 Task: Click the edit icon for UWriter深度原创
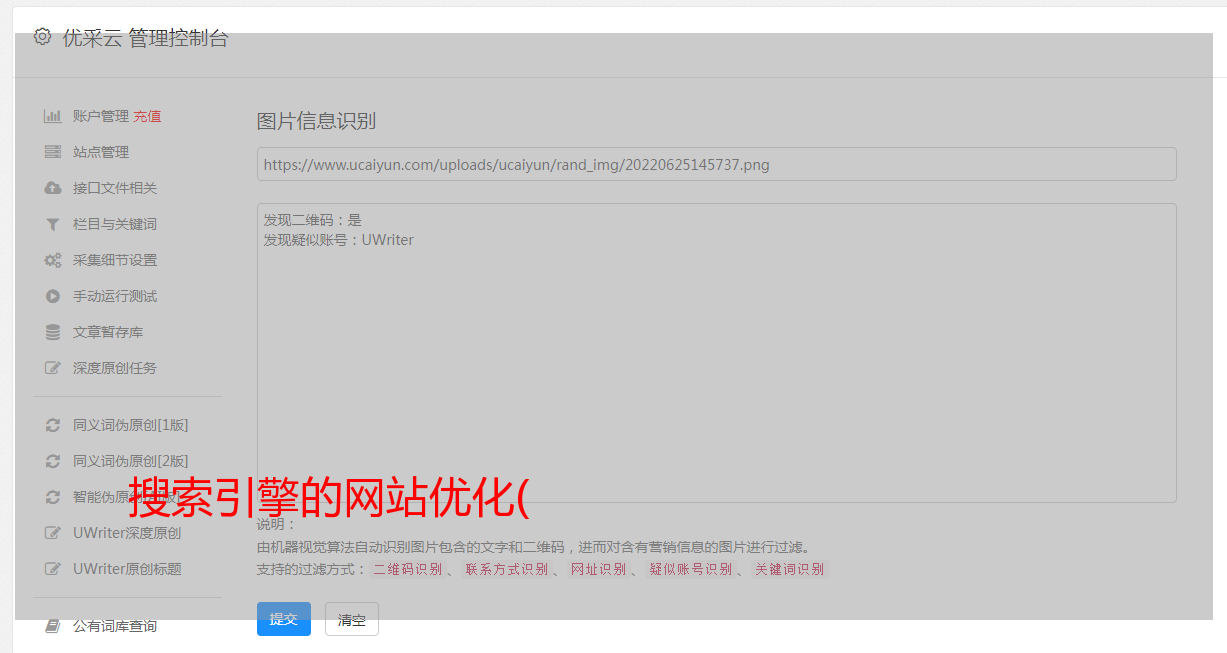coord(53,533)
